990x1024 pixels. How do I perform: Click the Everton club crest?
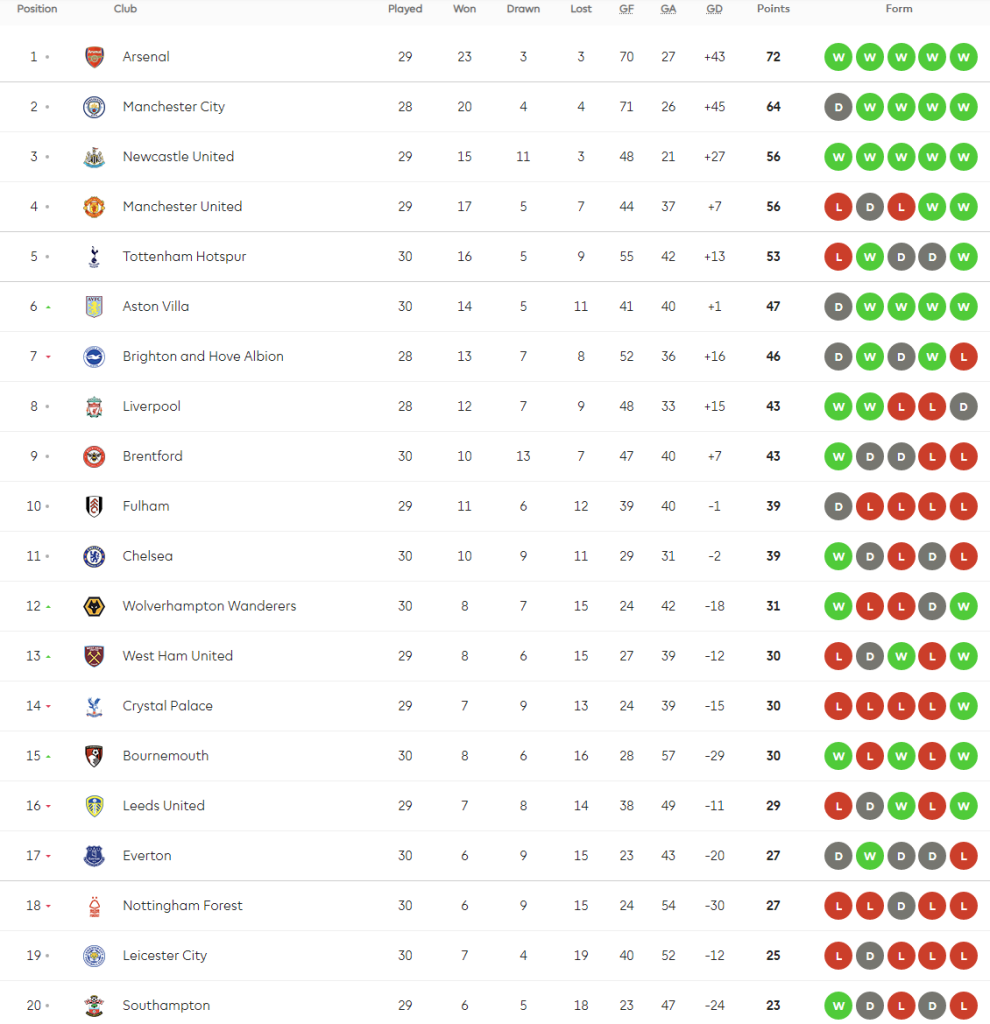coord(94,856)
